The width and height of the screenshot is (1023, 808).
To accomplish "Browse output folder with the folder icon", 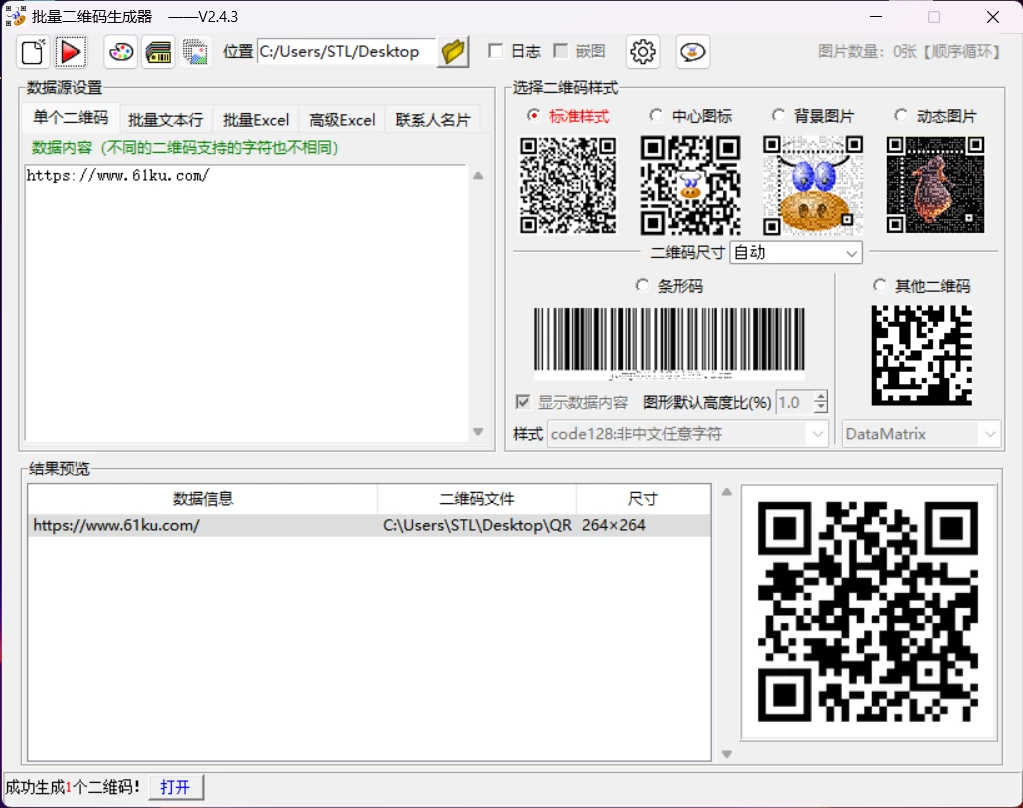I will tap(453, 52).
